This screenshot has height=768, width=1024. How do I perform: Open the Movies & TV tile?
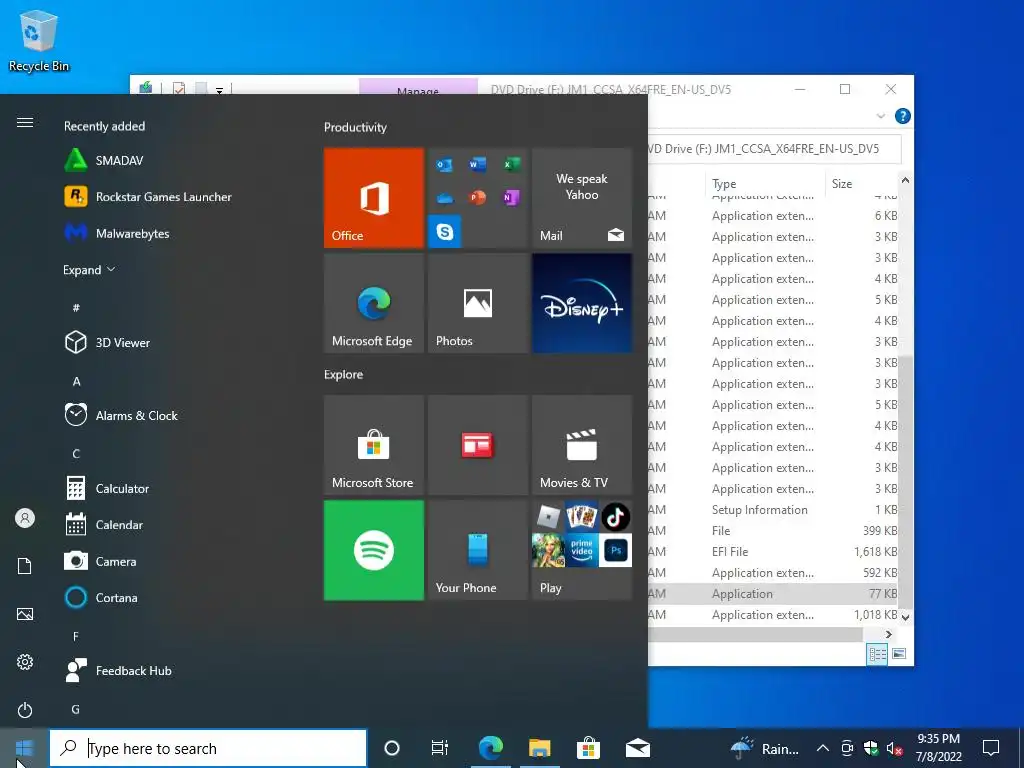tap(582, 445)
